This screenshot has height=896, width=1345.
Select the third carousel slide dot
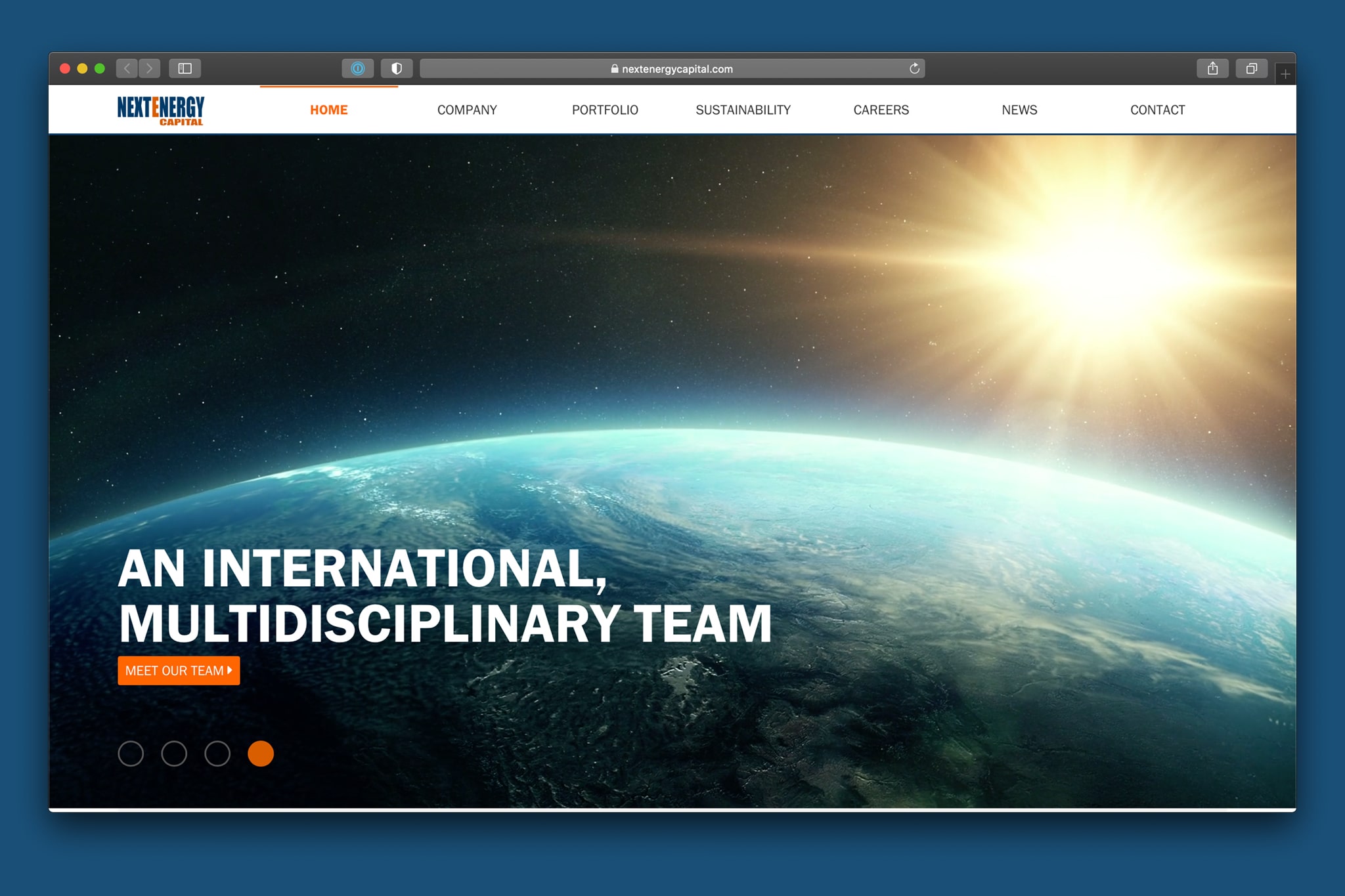[217, 754]
